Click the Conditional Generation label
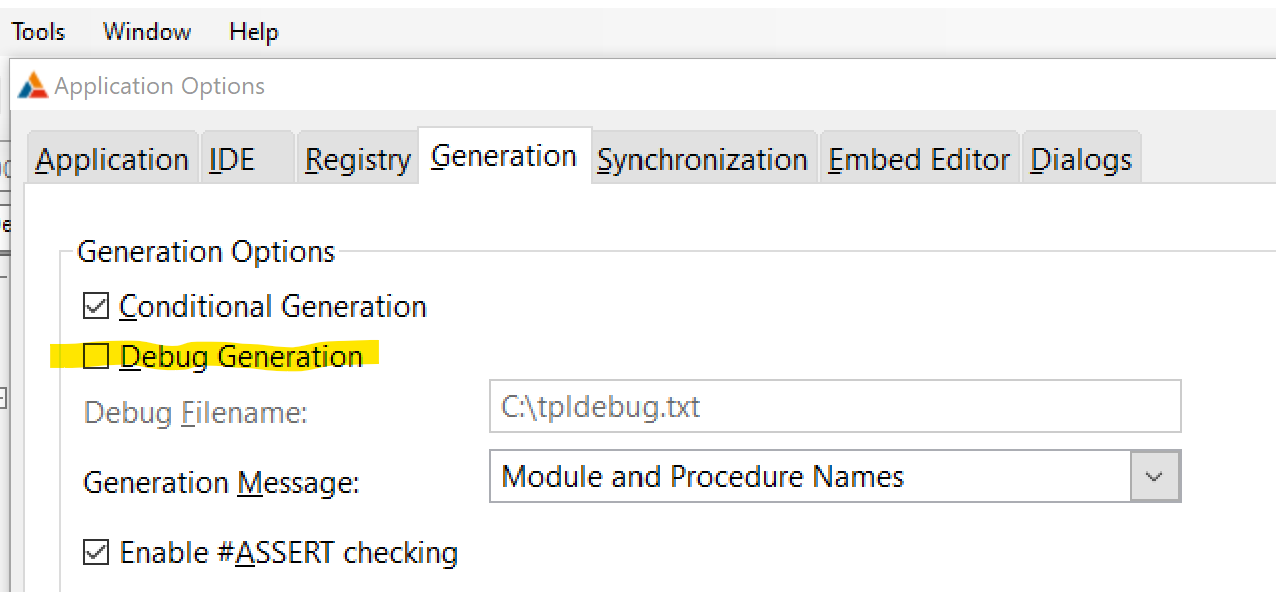 [273, 306]
